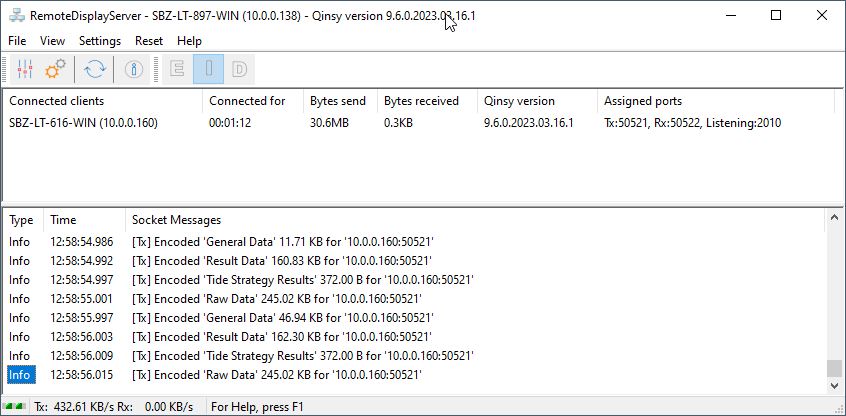Toggle the highlighted 'I' info filter button
Screen dimensions: 846x416
pos(208,69)
